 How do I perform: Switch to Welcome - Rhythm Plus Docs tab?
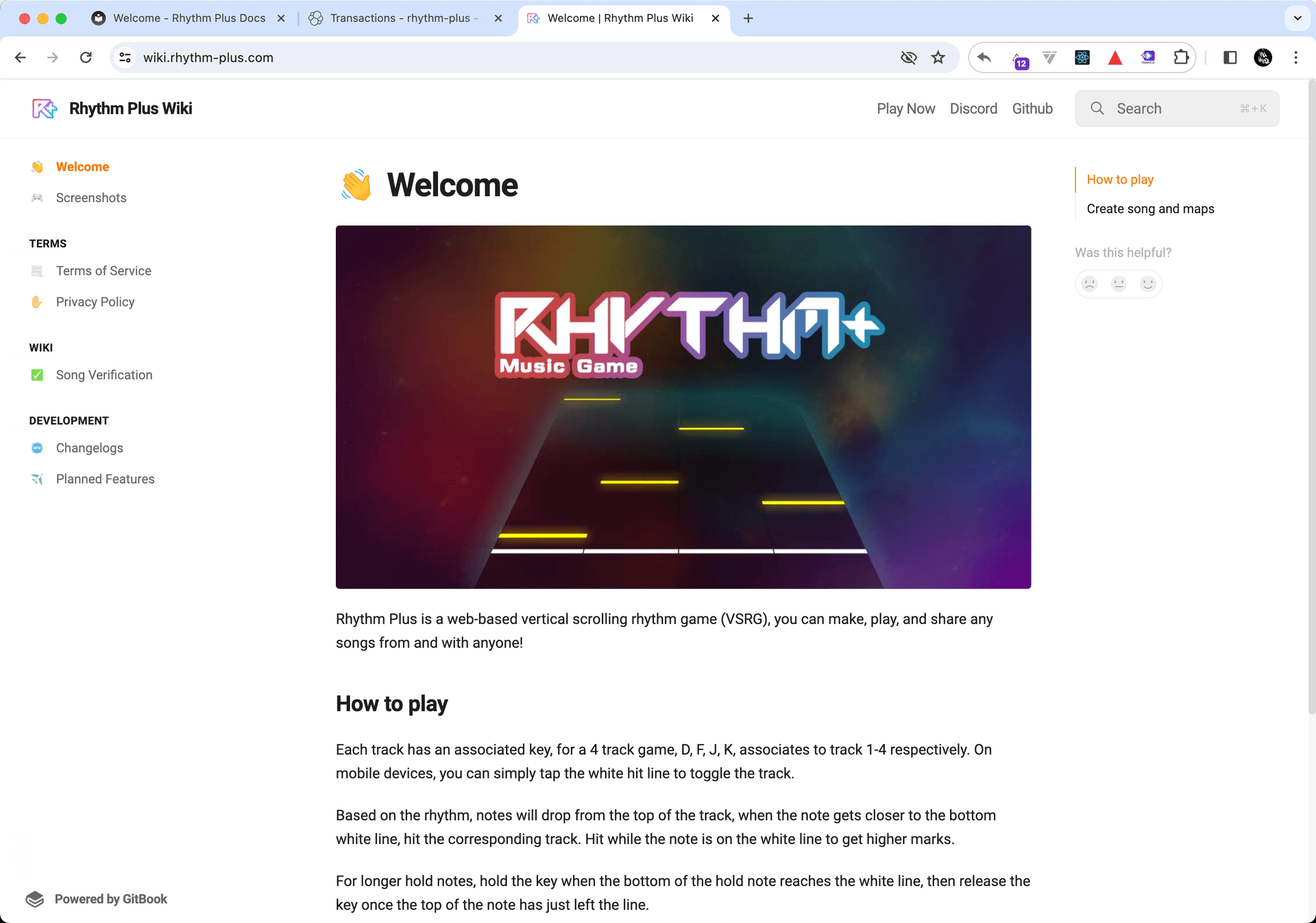(x=188, y=19)
